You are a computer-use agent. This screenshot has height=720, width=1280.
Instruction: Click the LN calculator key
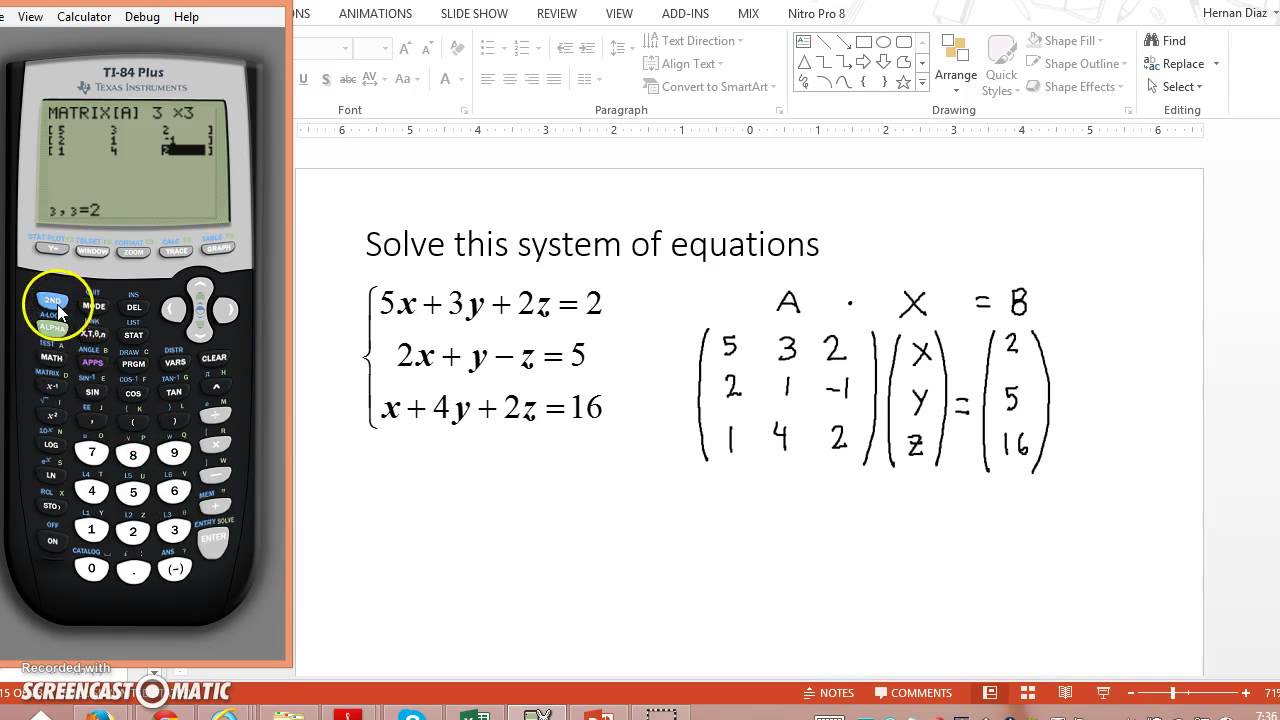click(x=52, y=475)
